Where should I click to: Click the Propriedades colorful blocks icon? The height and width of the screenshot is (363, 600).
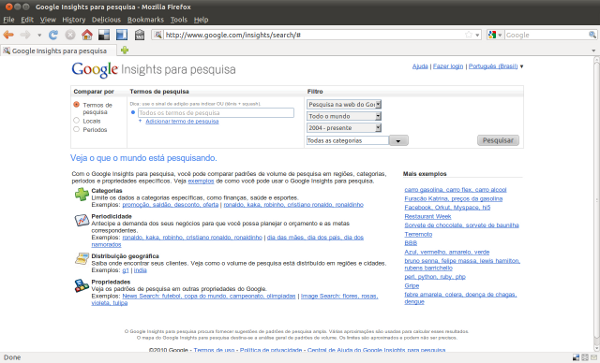[x=82, y=286]
